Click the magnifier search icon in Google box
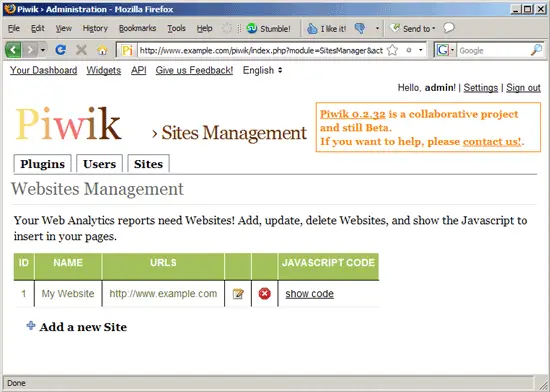The width and height of the screenshot is (550, 392). click(x=536, y=50)
